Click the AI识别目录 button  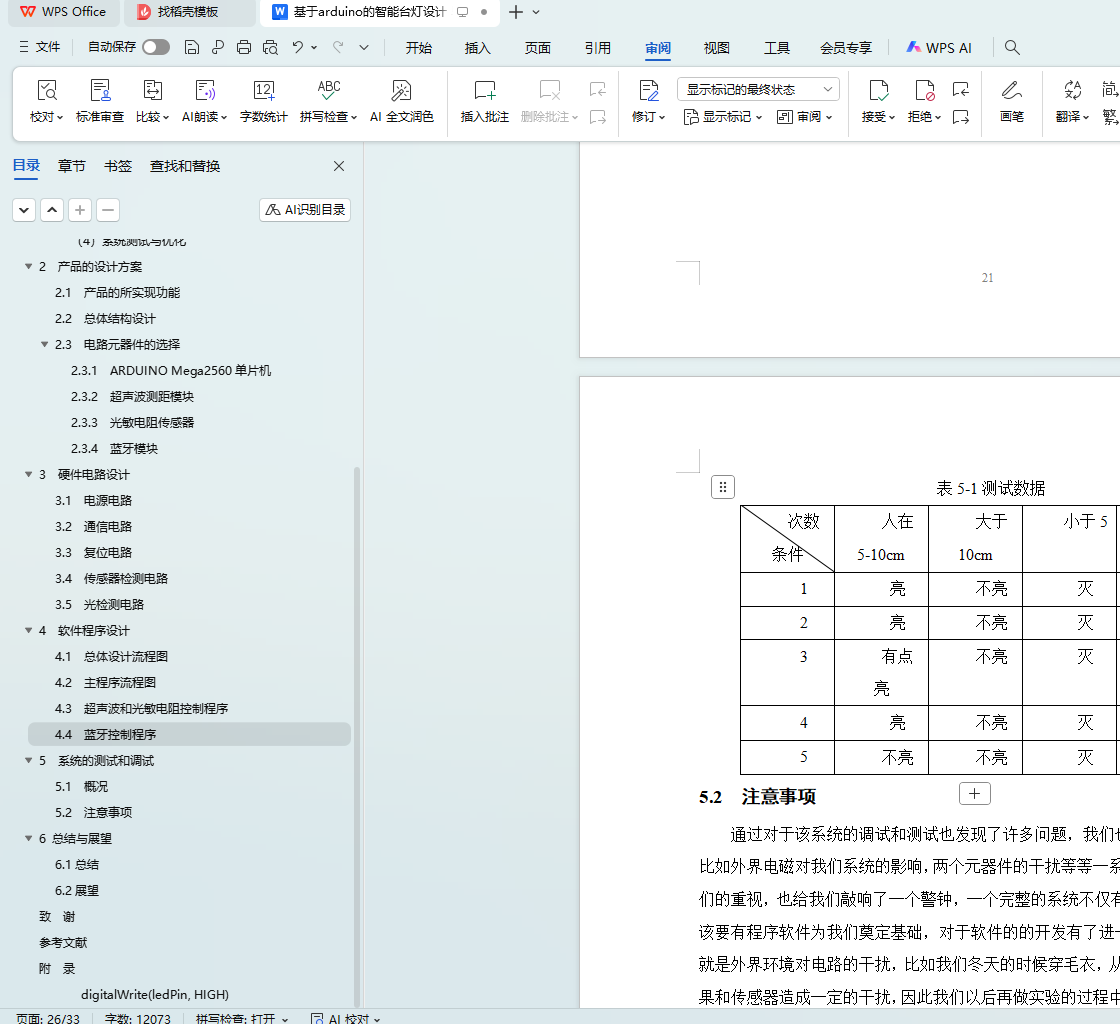pos(305,210)
